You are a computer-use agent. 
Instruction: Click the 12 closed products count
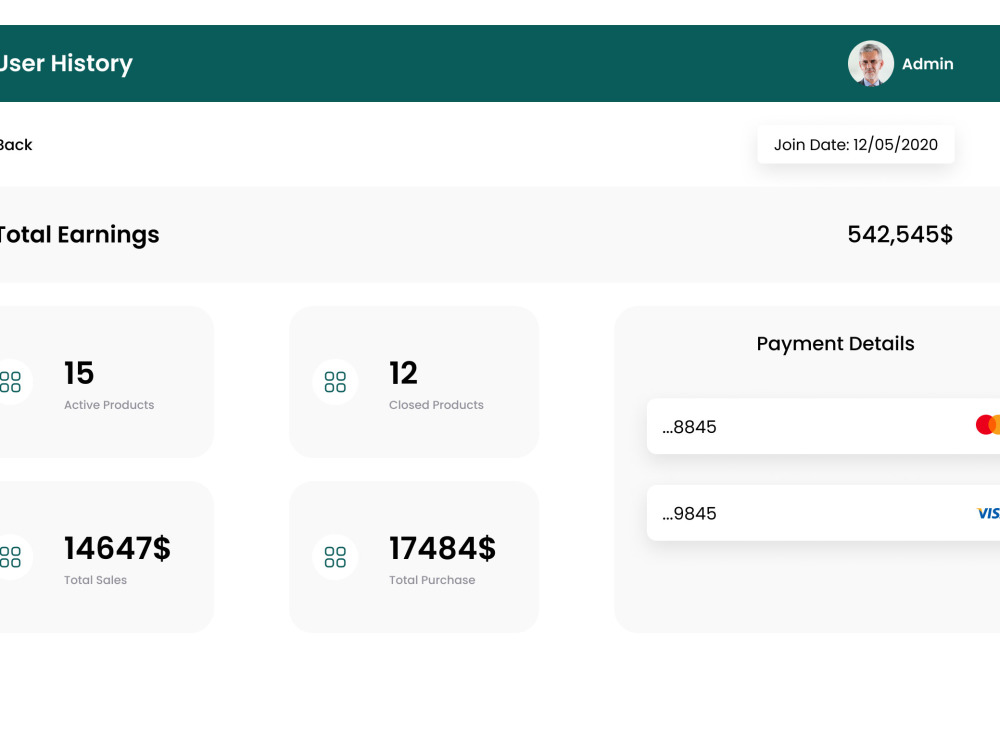[403, 373]
